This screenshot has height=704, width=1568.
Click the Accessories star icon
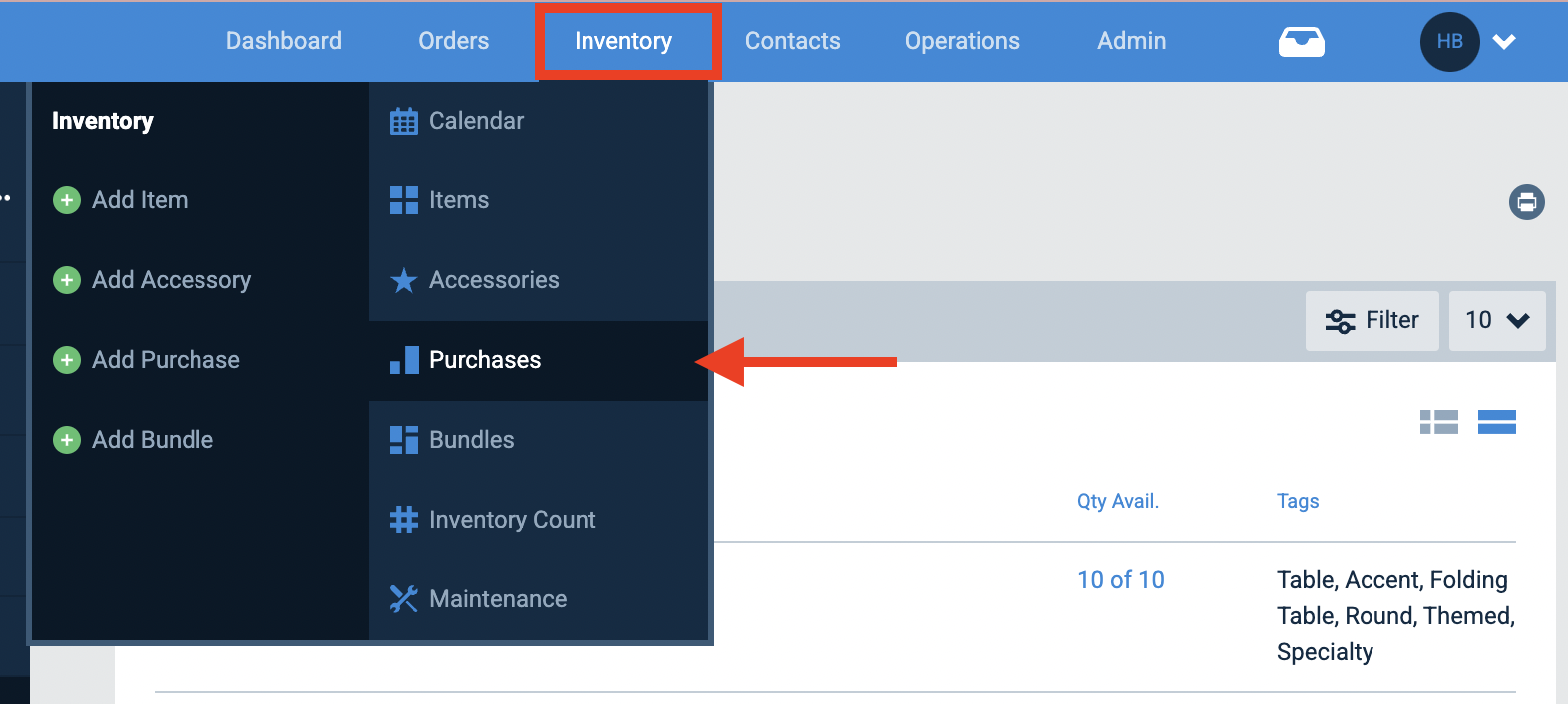[x=404, y=280]
